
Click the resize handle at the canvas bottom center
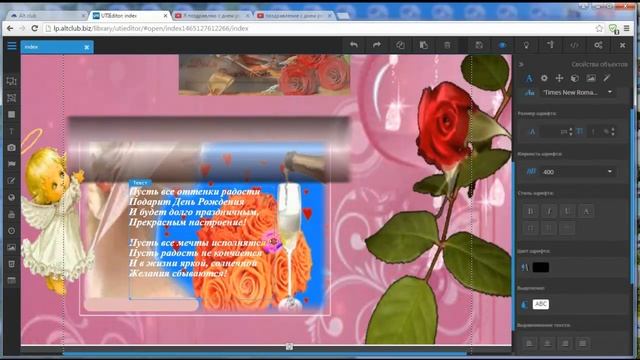click(x=289, y=347)
